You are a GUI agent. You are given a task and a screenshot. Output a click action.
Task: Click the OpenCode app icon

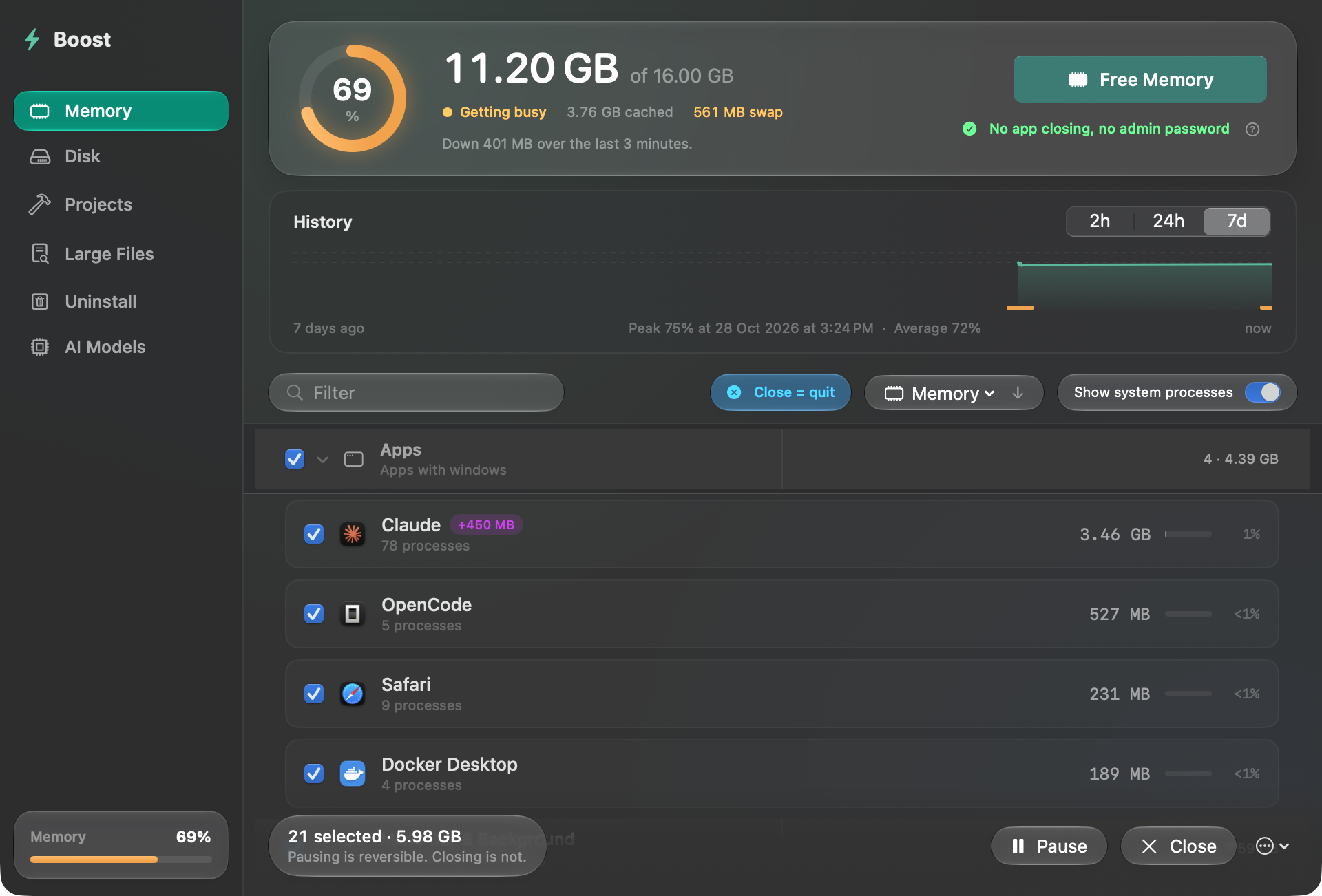pyautogui.click(x=353, y=614)
